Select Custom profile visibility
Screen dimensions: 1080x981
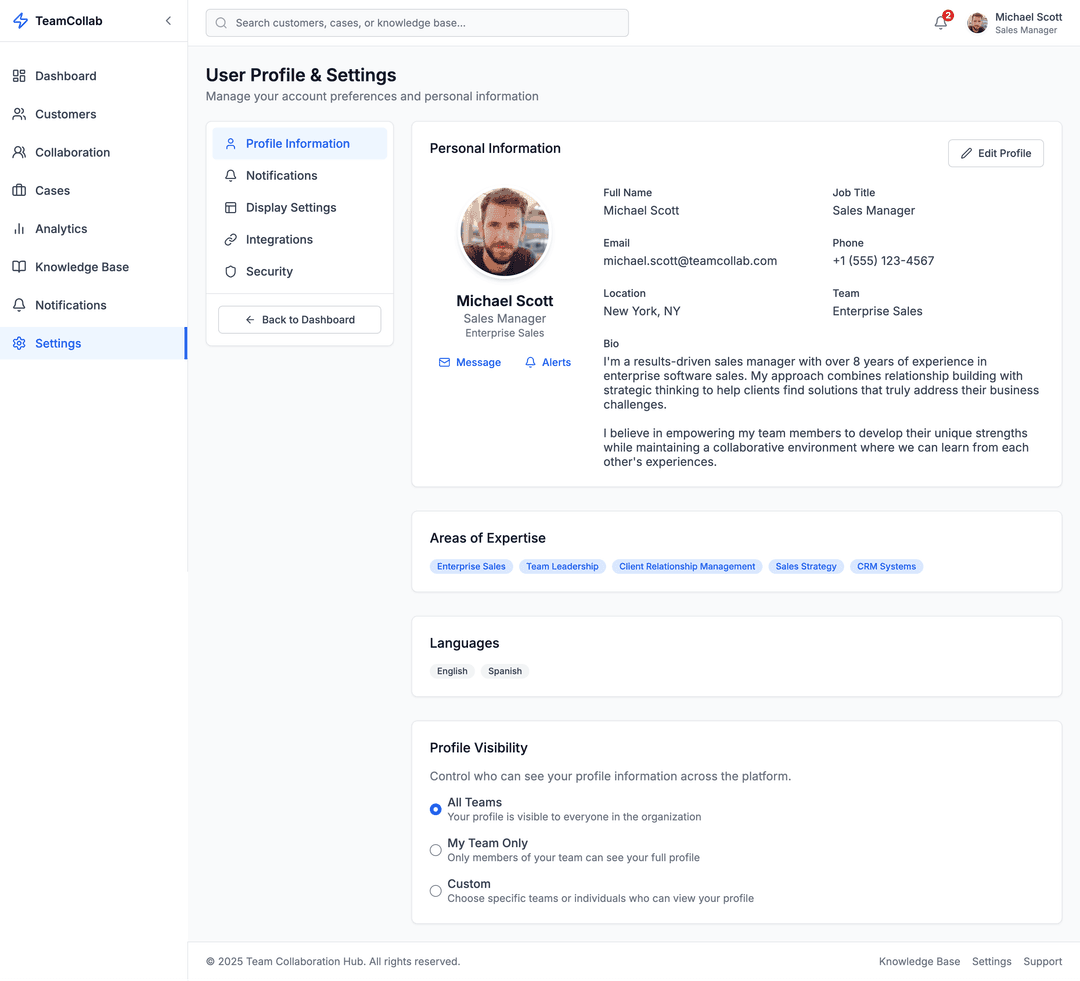tap(435, 891)
